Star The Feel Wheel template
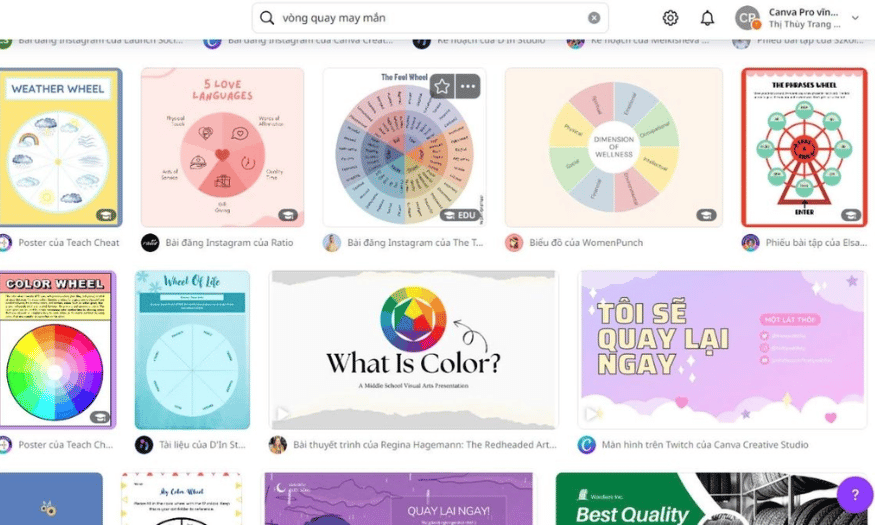 [442, 86]
